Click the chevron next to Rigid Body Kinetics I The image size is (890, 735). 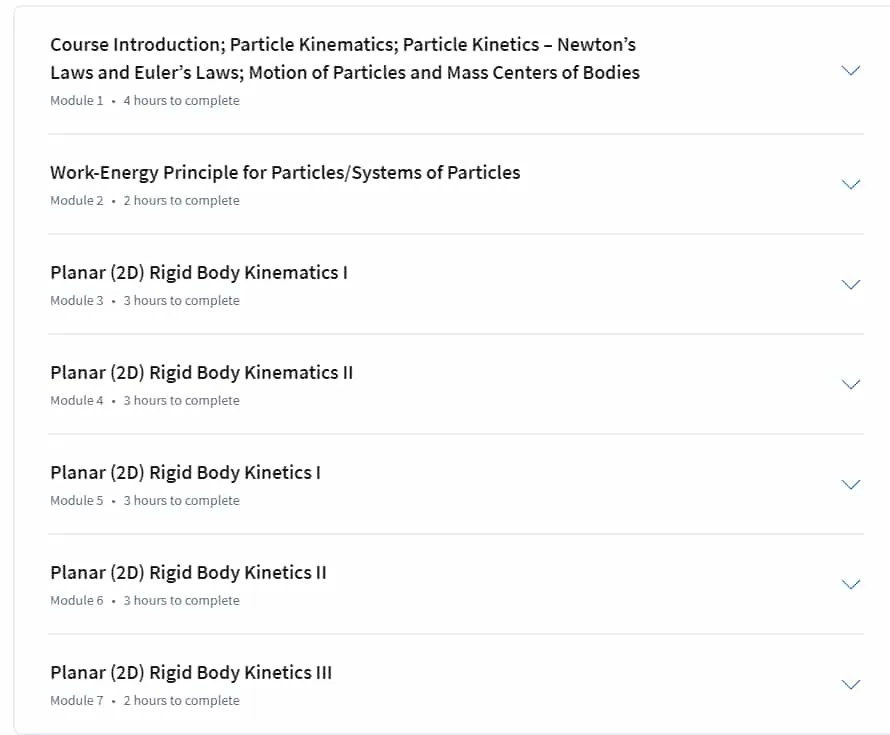point(850,484)
